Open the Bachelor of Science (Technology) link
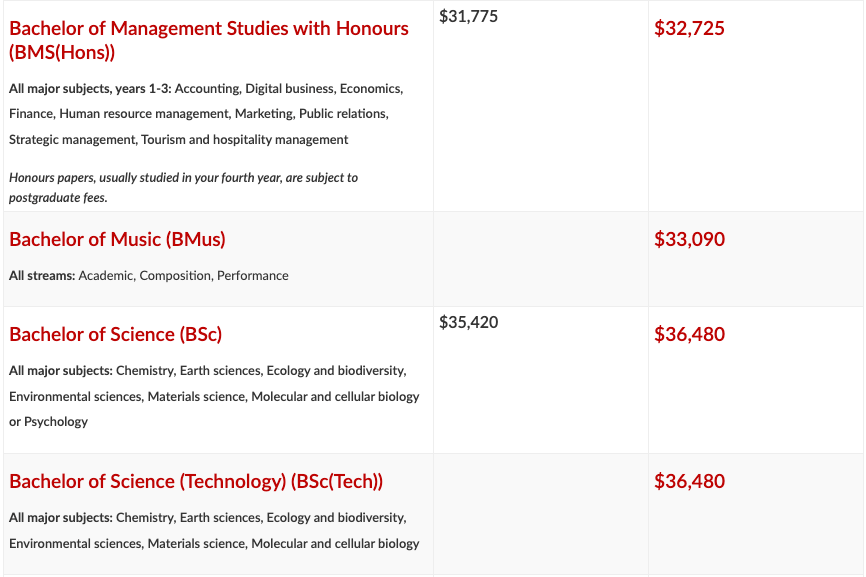This screenshot has width=866, height=577. coord(196,481)
